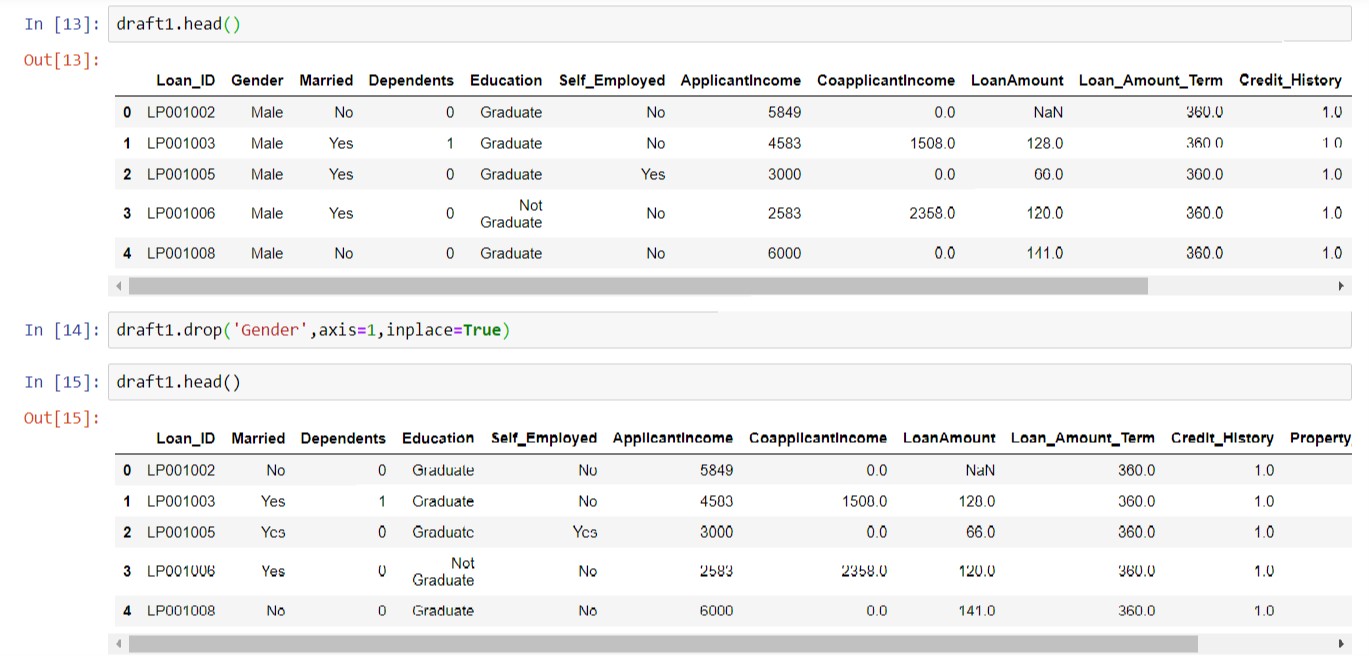Click the left scroll arrow below the first table
This screenshot has height=656, width=1369.
tap(119, 286)
